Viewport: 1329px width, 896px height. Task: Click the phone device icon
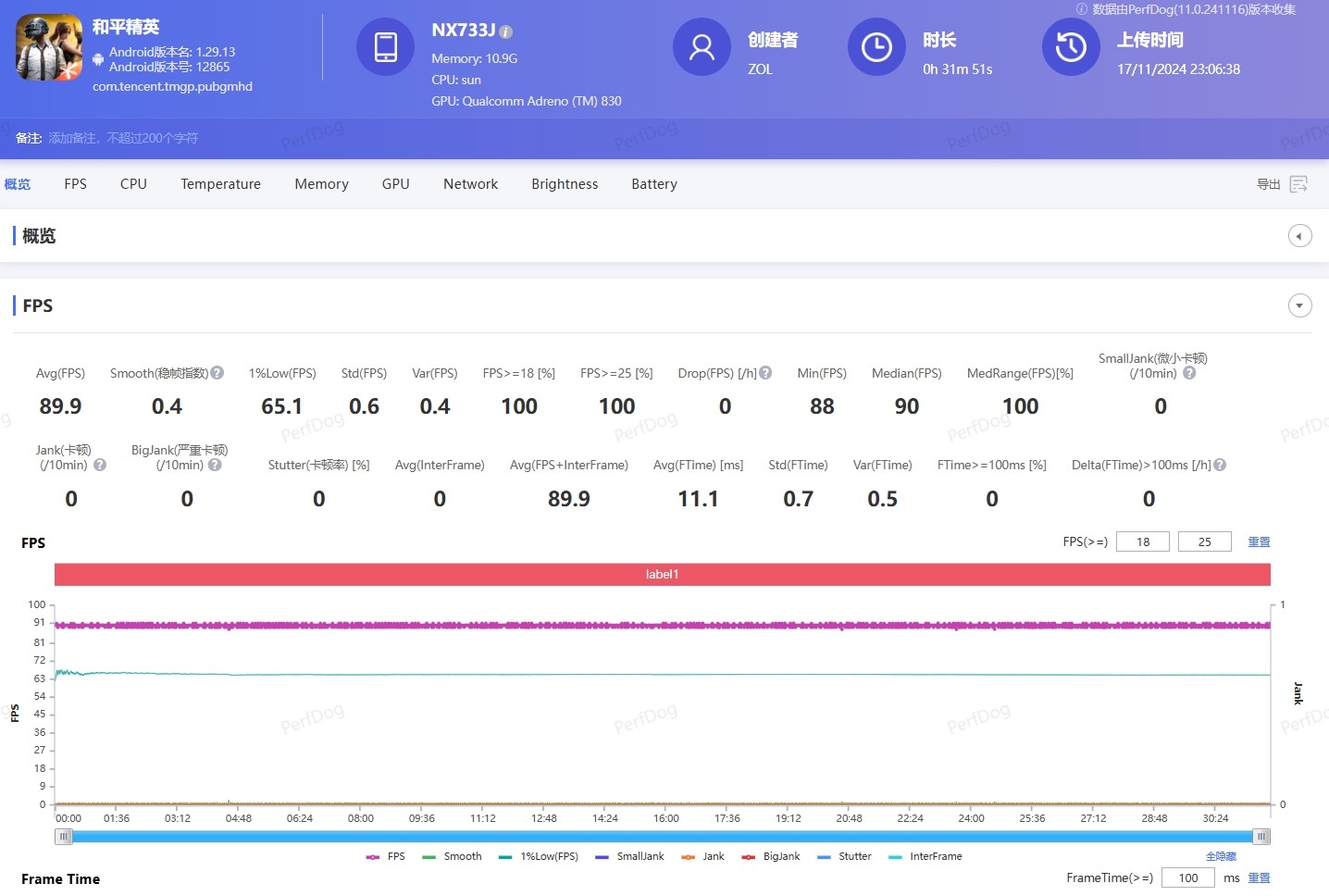(386, 47)
